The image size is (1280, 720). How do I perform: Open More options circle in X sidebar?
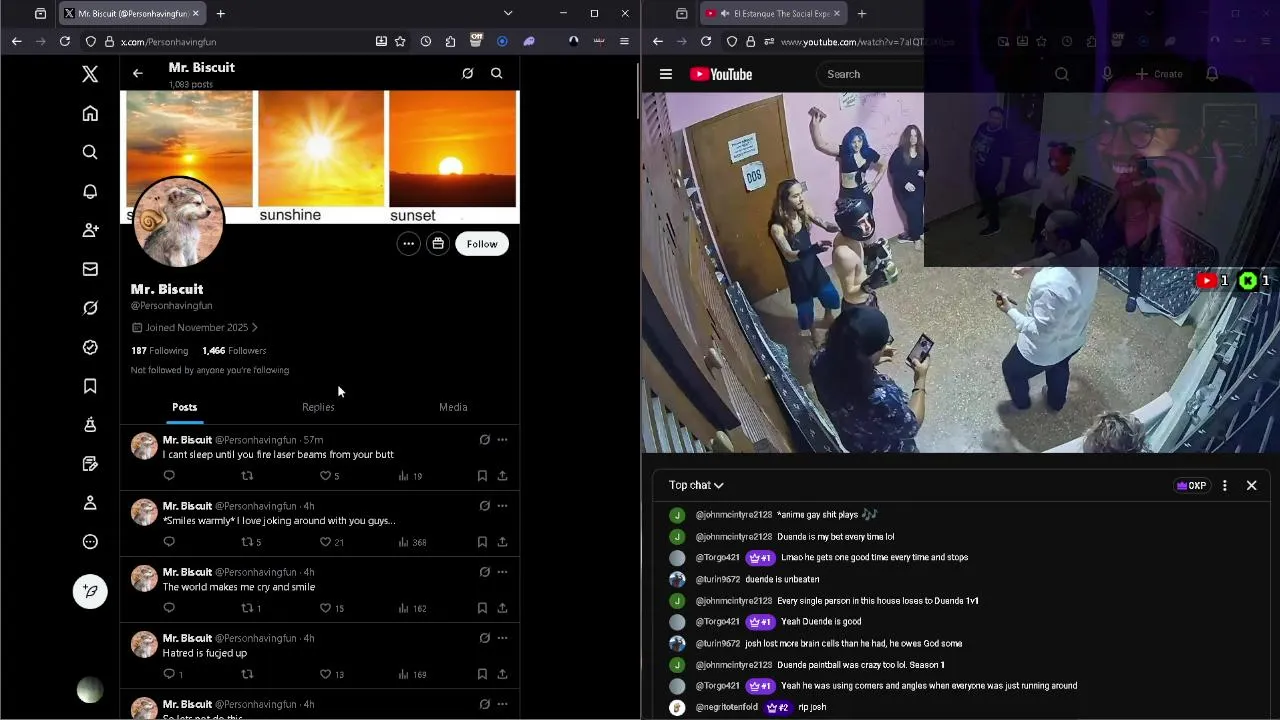click(90, 542)
